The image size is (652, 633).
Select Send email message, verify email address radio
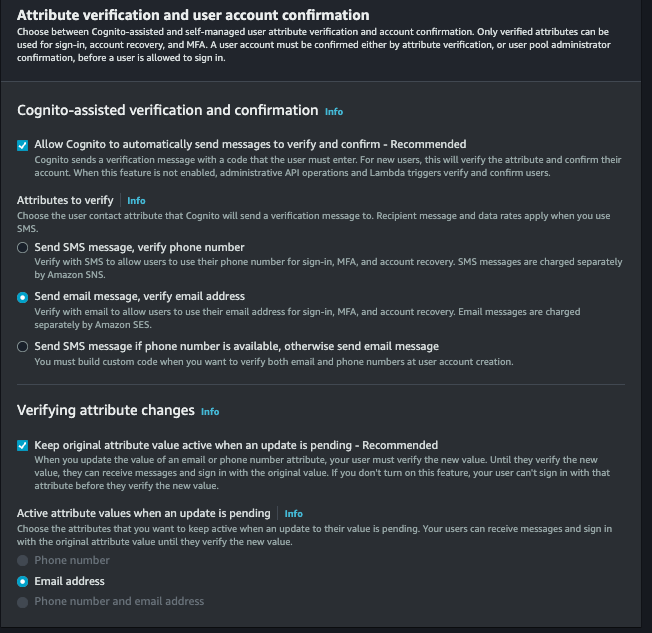pos(22,297)
